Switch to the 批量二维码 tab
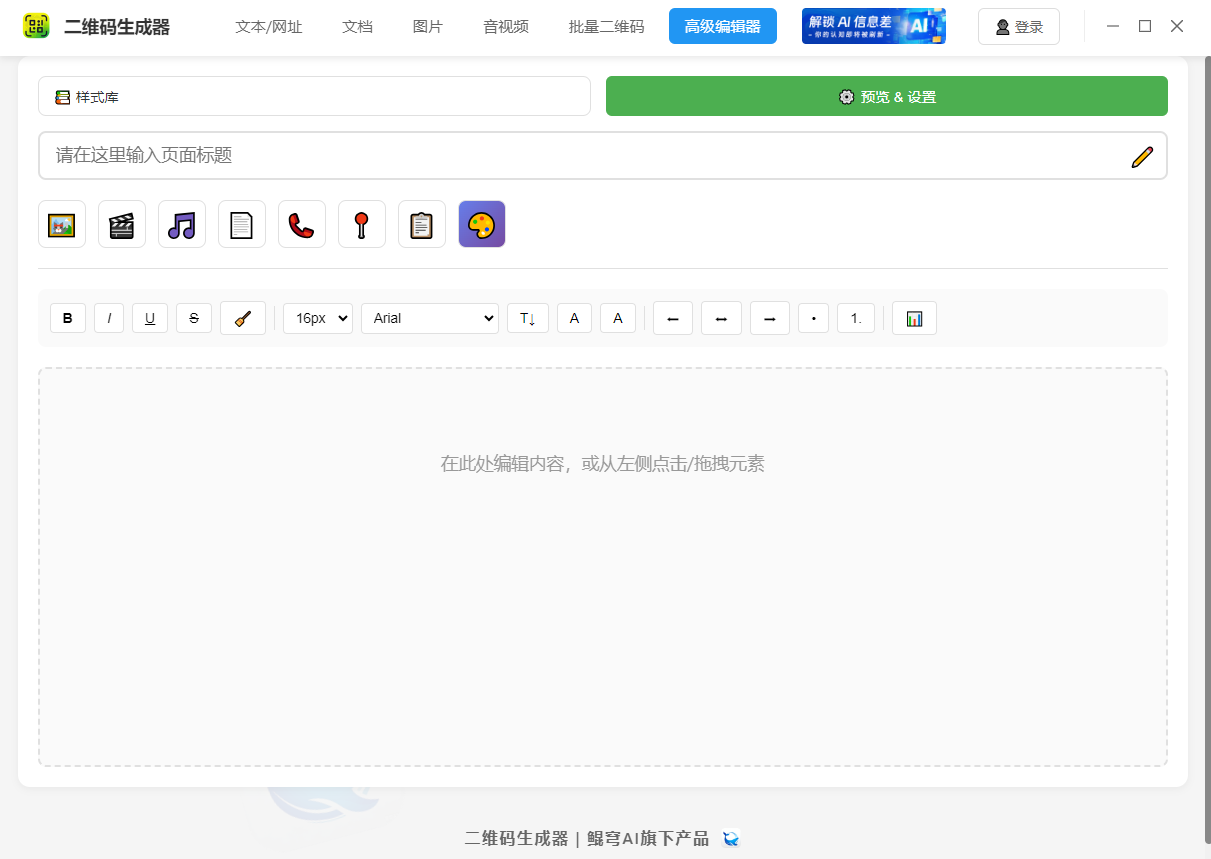The height and width of the screenshot is (859, 1211). (605, 27)
